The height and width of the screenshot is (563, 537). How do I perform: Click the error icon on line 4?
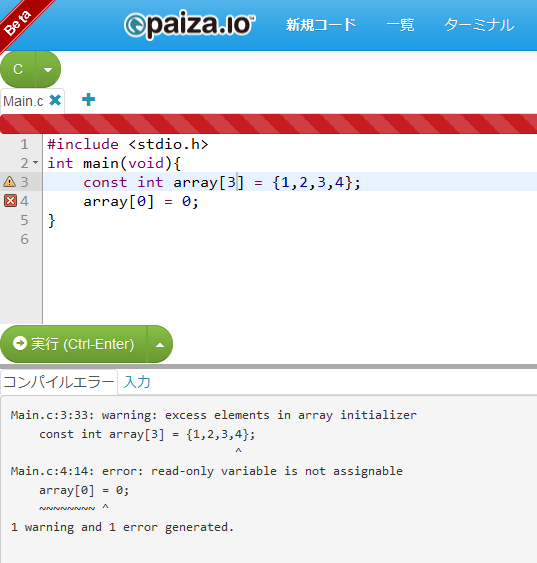pos(10,201)
